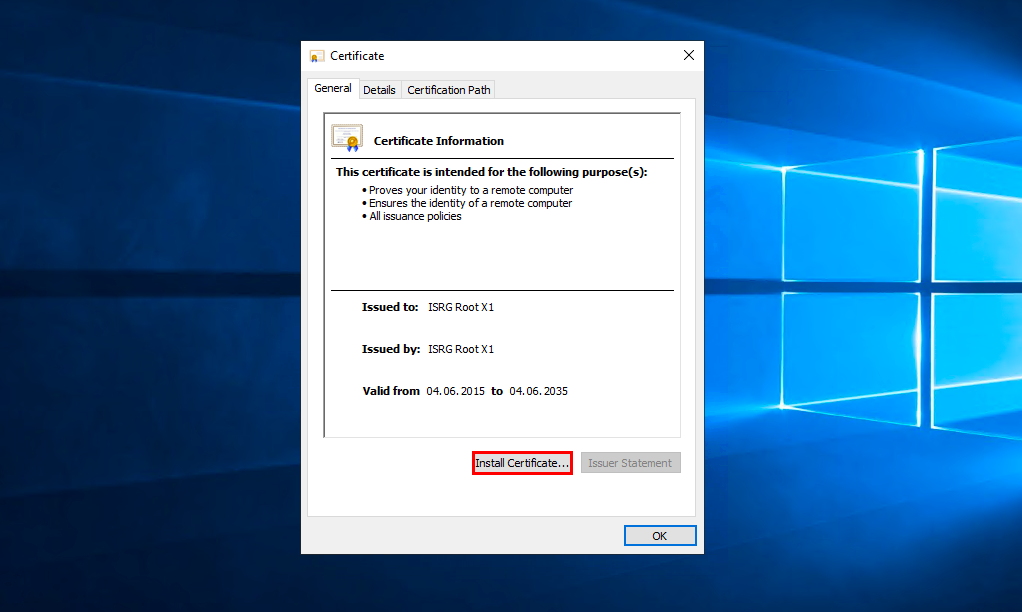Click the certificate icon in title bar
This screenshot has height=612, width=1022.
[x=317, y=56]
